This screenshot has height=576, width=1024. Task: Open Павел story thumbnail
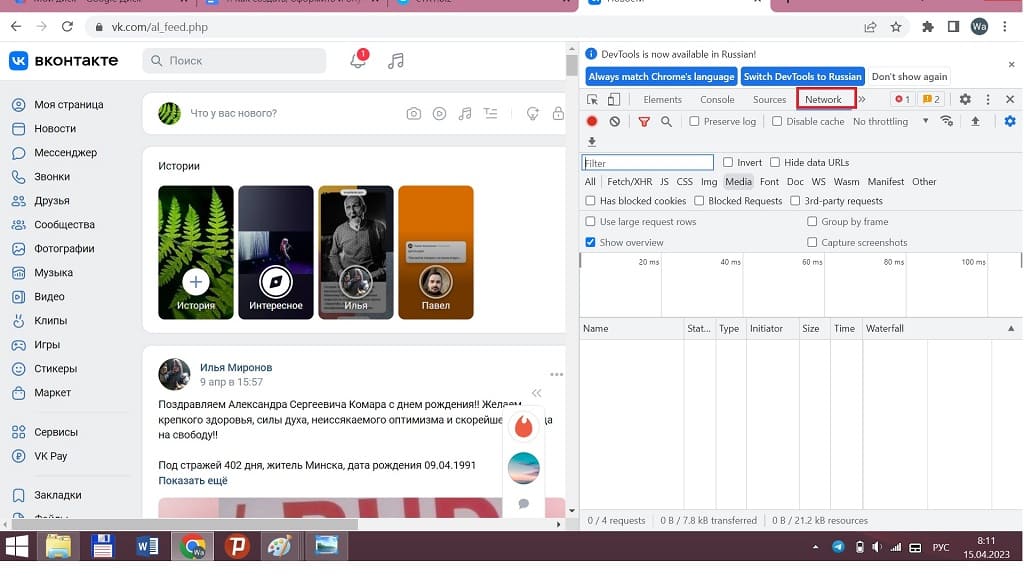coord(436,253)
